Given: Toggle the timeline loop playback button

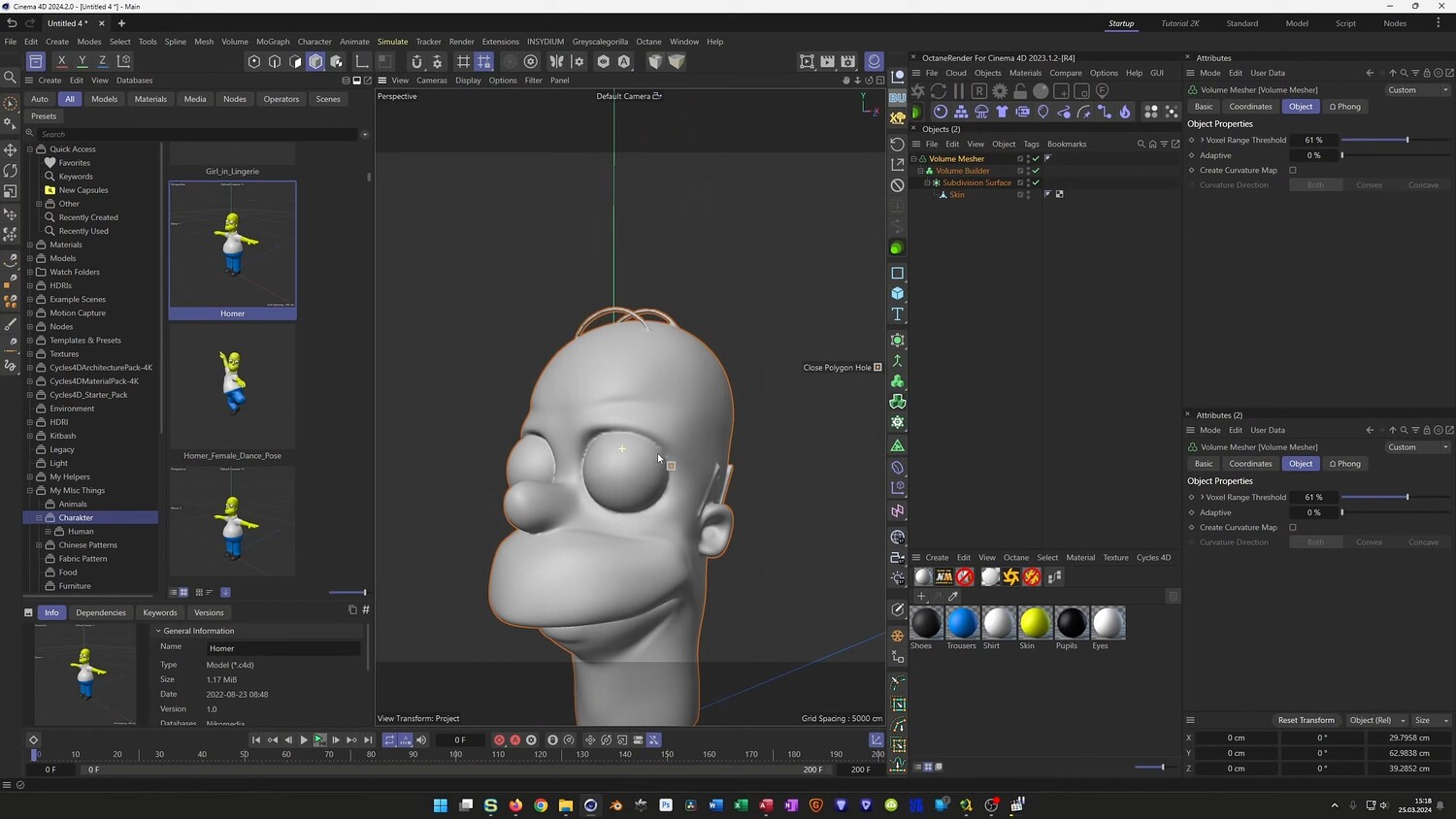Looking at the screenshot, I should coord(389,739).
